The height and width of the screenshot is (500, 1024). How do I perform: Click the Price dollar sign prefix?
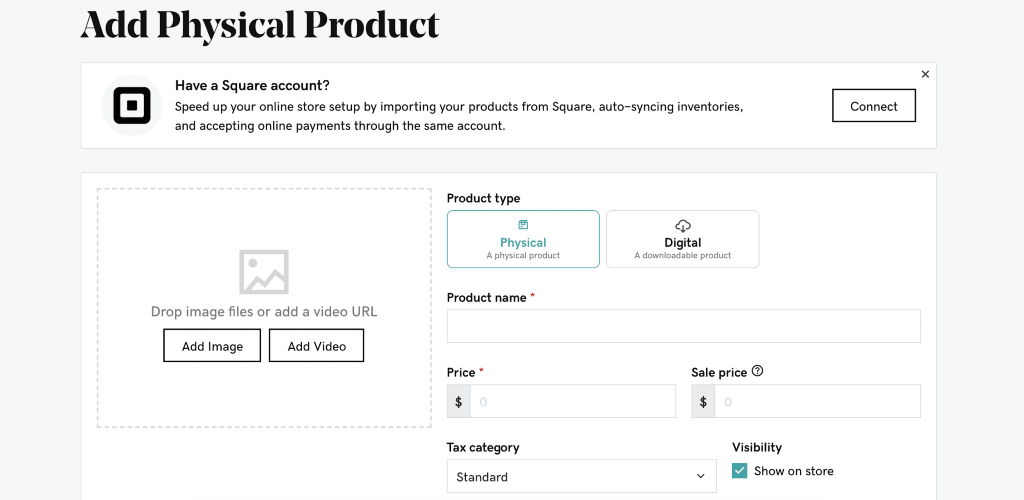459,401
